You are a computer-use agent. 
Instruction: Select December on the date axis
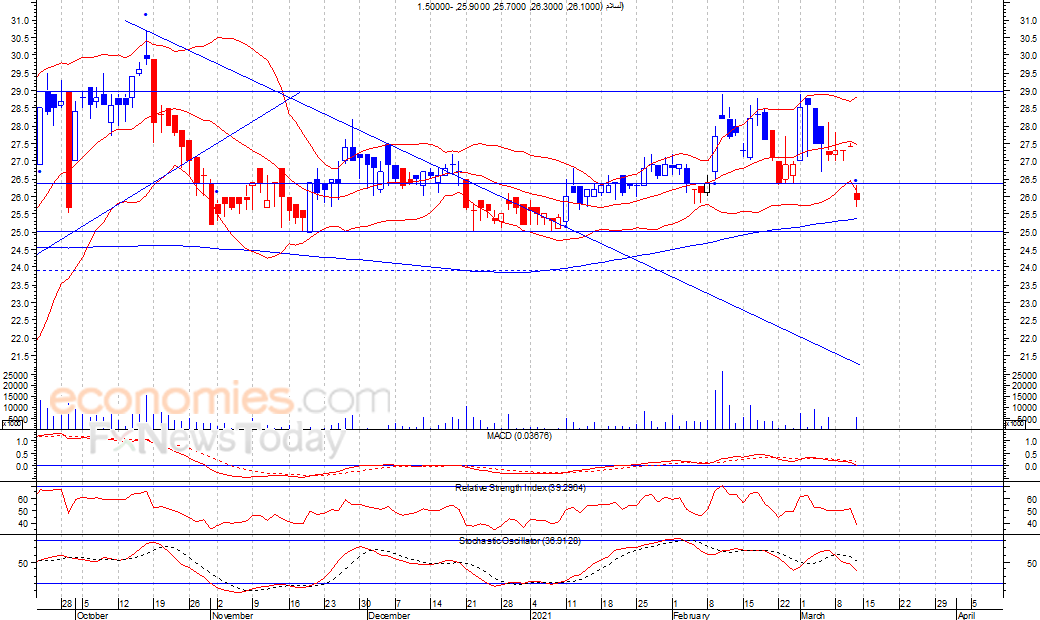coord(388,615)
